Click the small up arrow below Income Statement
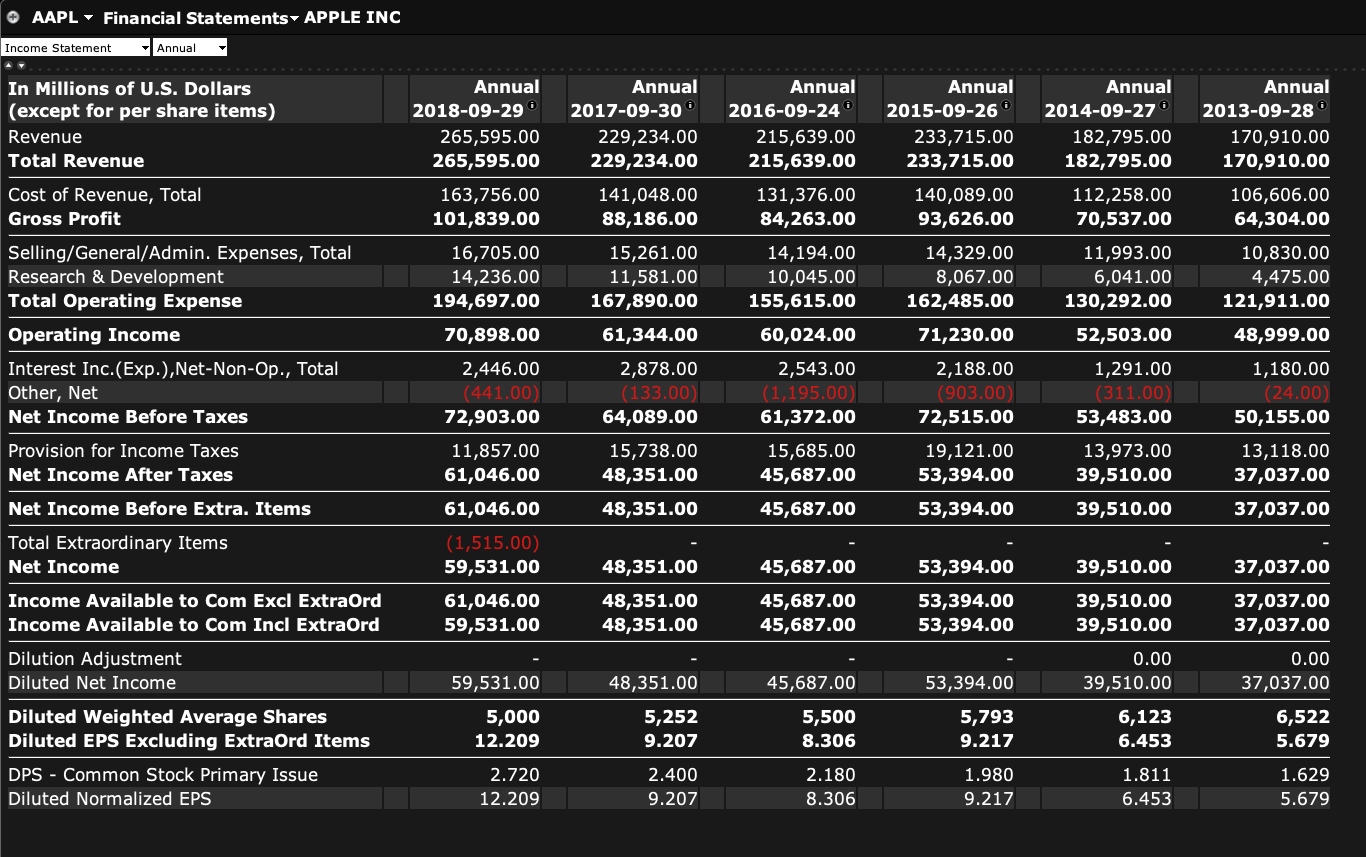The height and width of the screenshot is (857, 1366). point(8,65)
